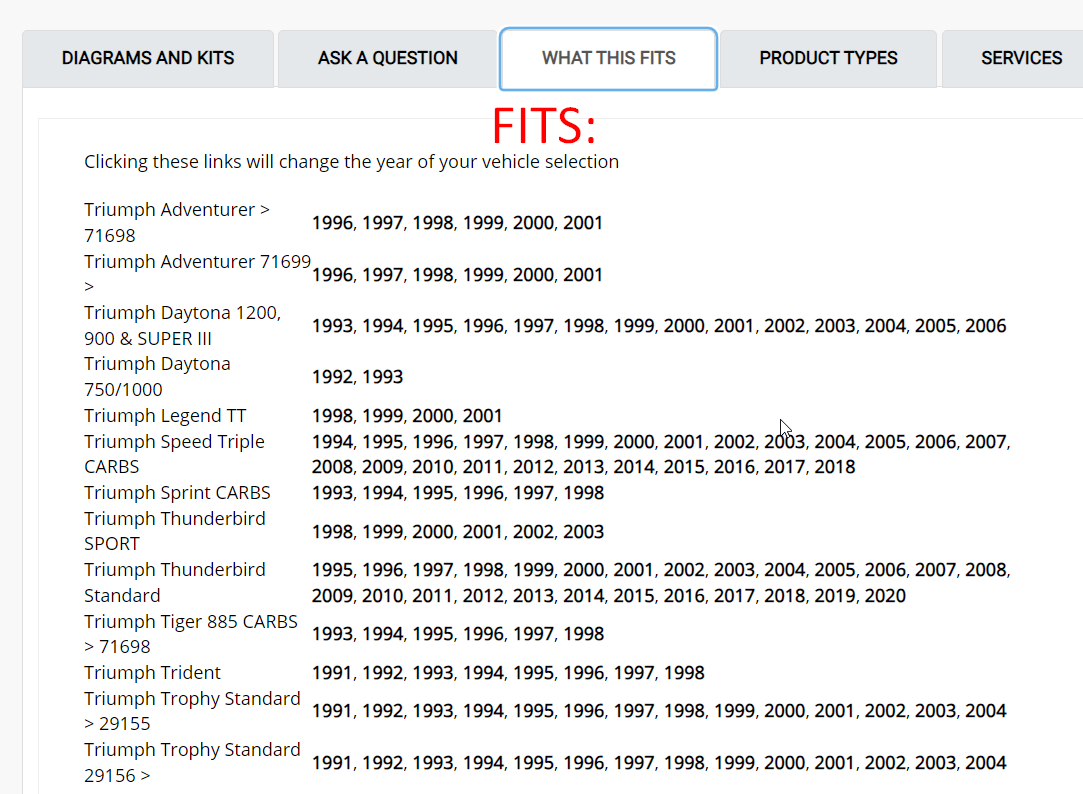Select 1991 in the Triumph Trident row

[332, 673]
